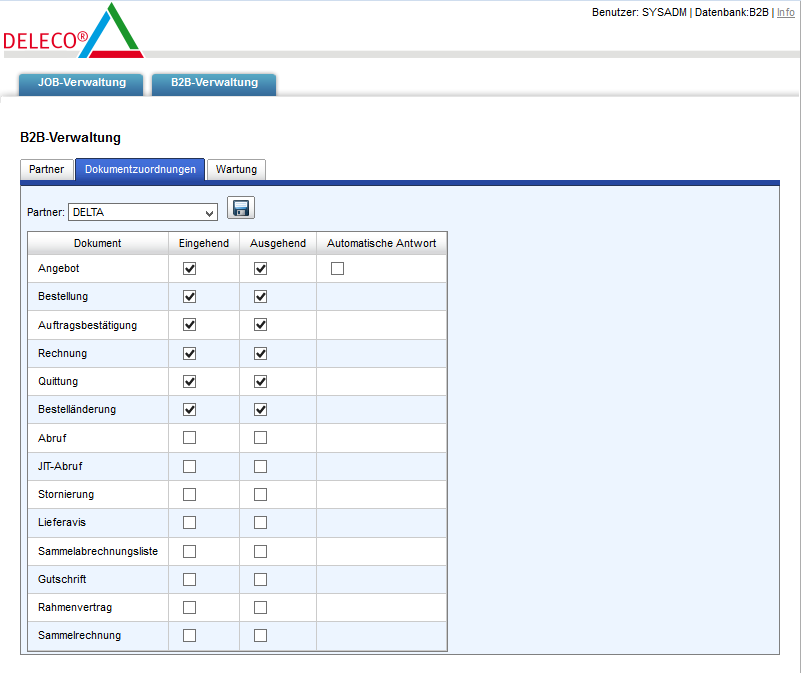
Task: Enable Eingehend for Gutschrift
Action: pyautogui.click(x=190, y=579)
